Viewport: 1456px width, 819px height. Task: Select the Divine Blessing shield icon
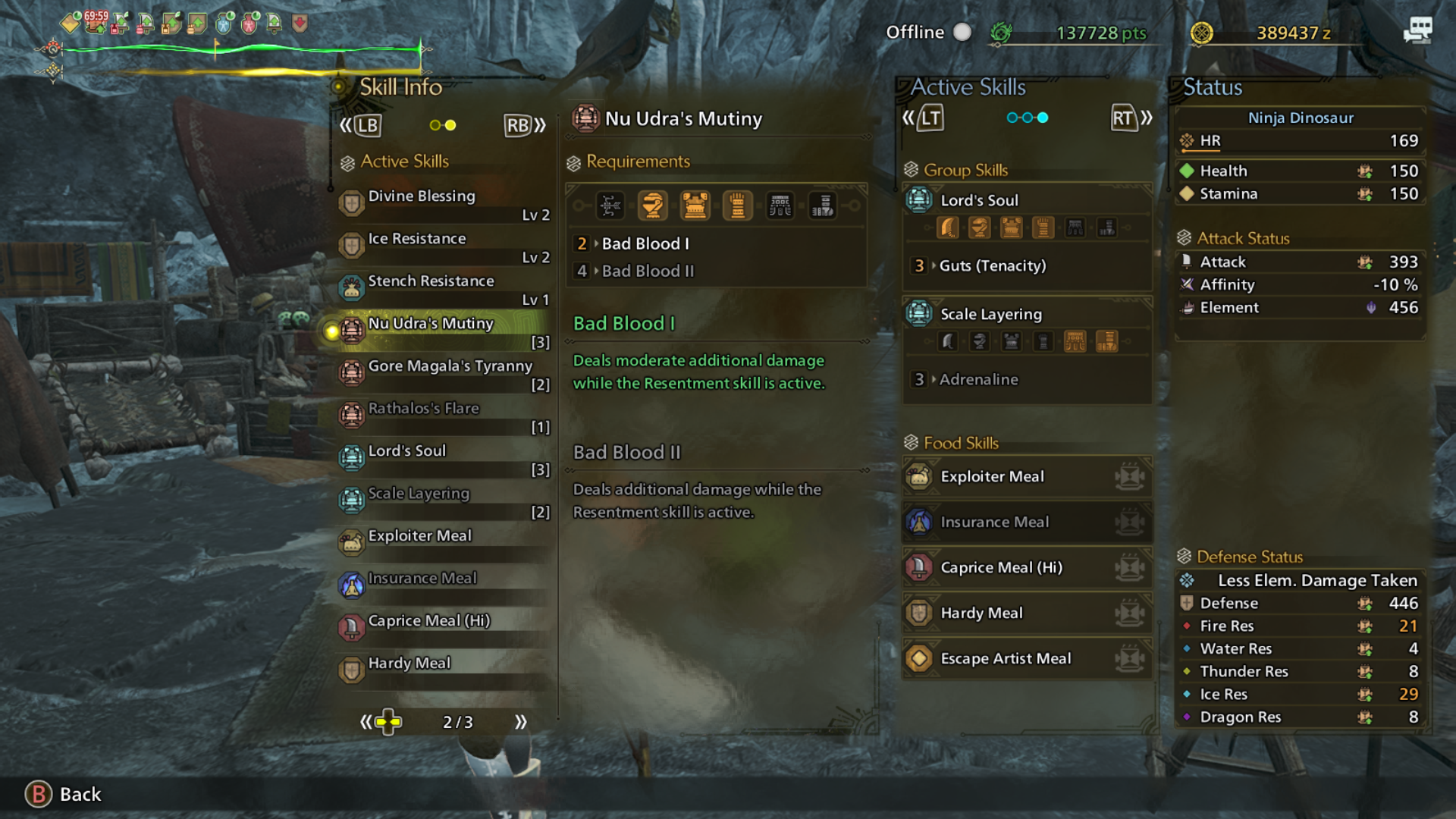point(351,203)
